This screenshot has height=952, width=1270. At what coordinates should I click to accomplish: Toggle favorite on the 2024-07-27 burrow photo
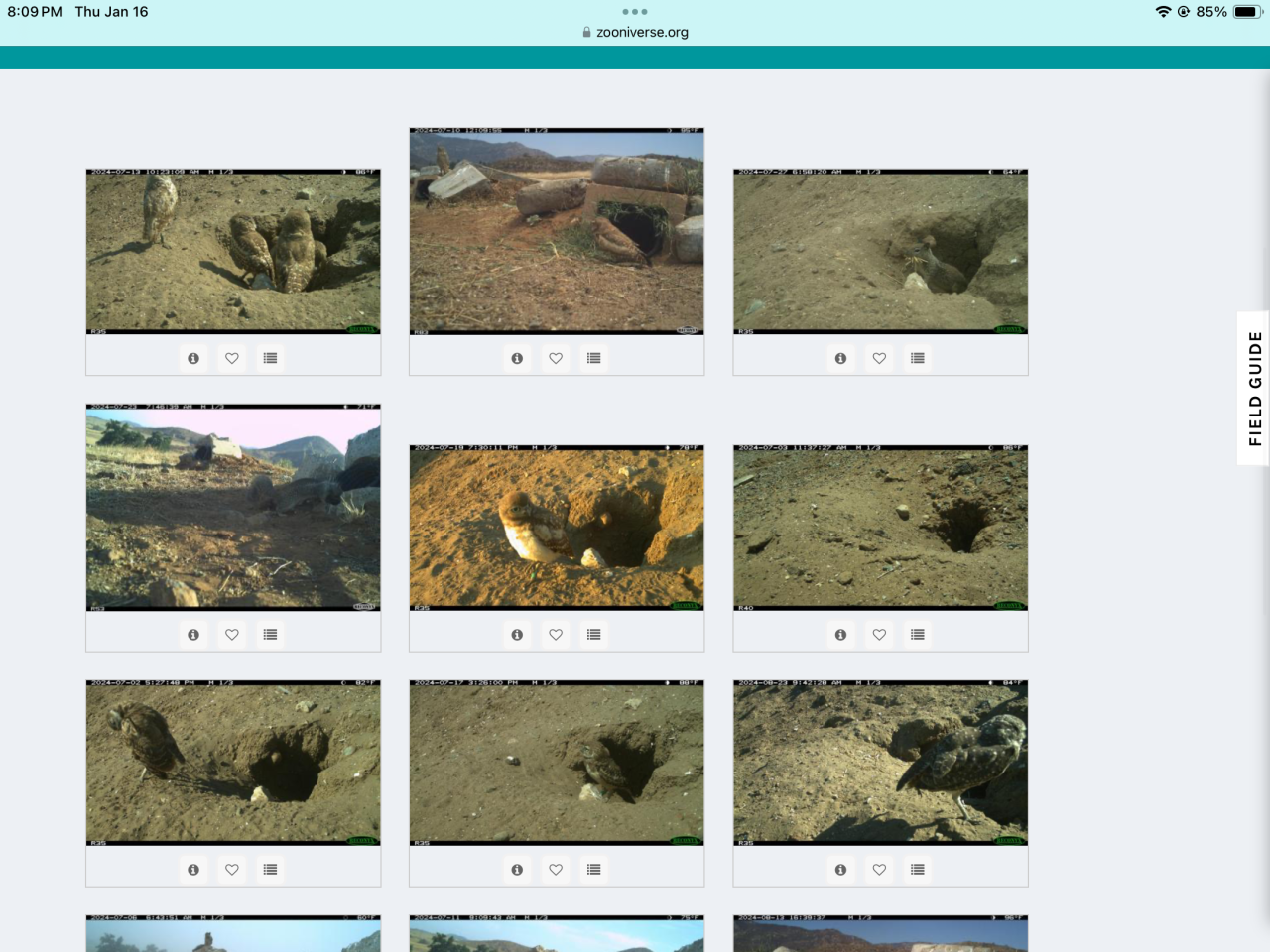[879, 358]
